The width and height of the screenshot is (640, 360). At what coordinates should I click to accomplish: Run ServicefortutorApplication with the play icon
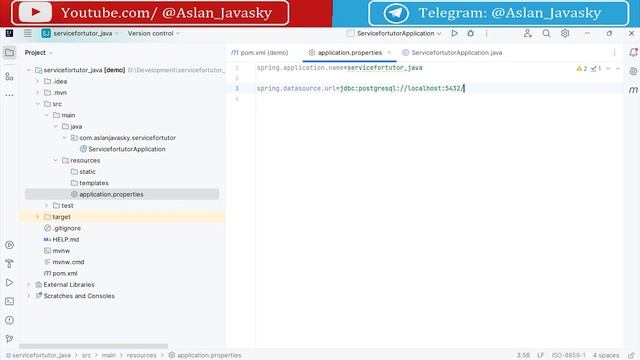coord(454,33)
